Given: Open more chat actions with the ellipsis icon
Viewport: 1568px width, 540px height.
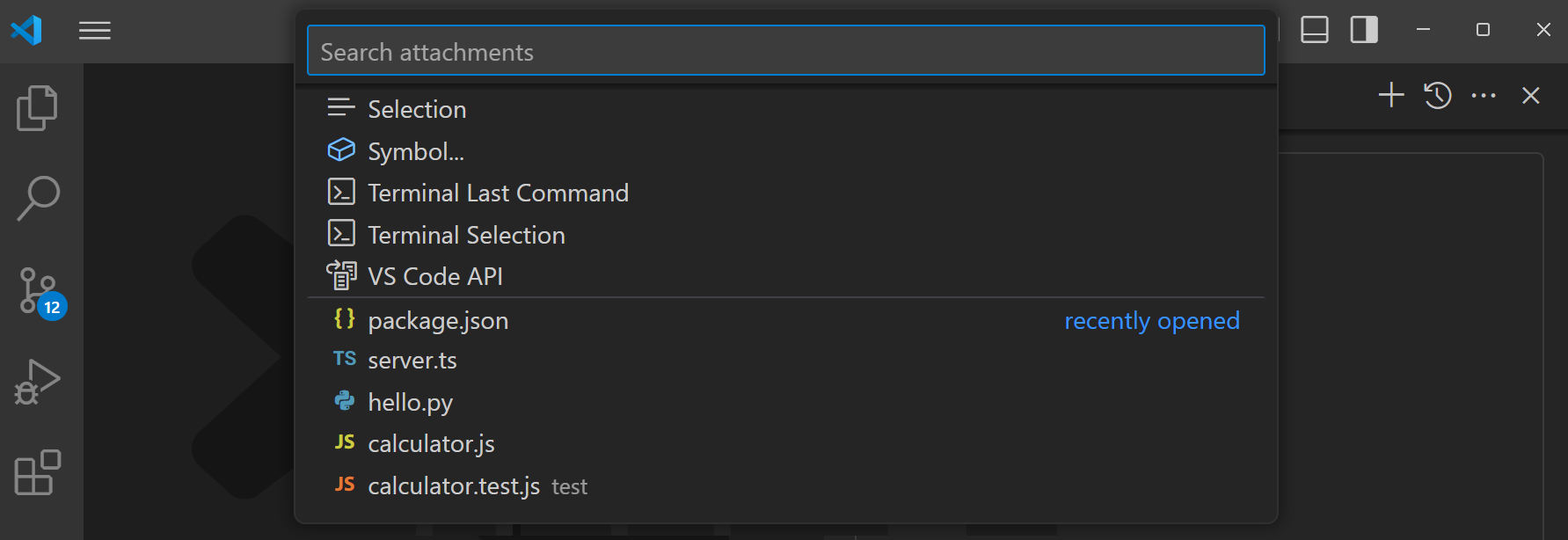Looking at the screenshot, I should pos(1484,95).
